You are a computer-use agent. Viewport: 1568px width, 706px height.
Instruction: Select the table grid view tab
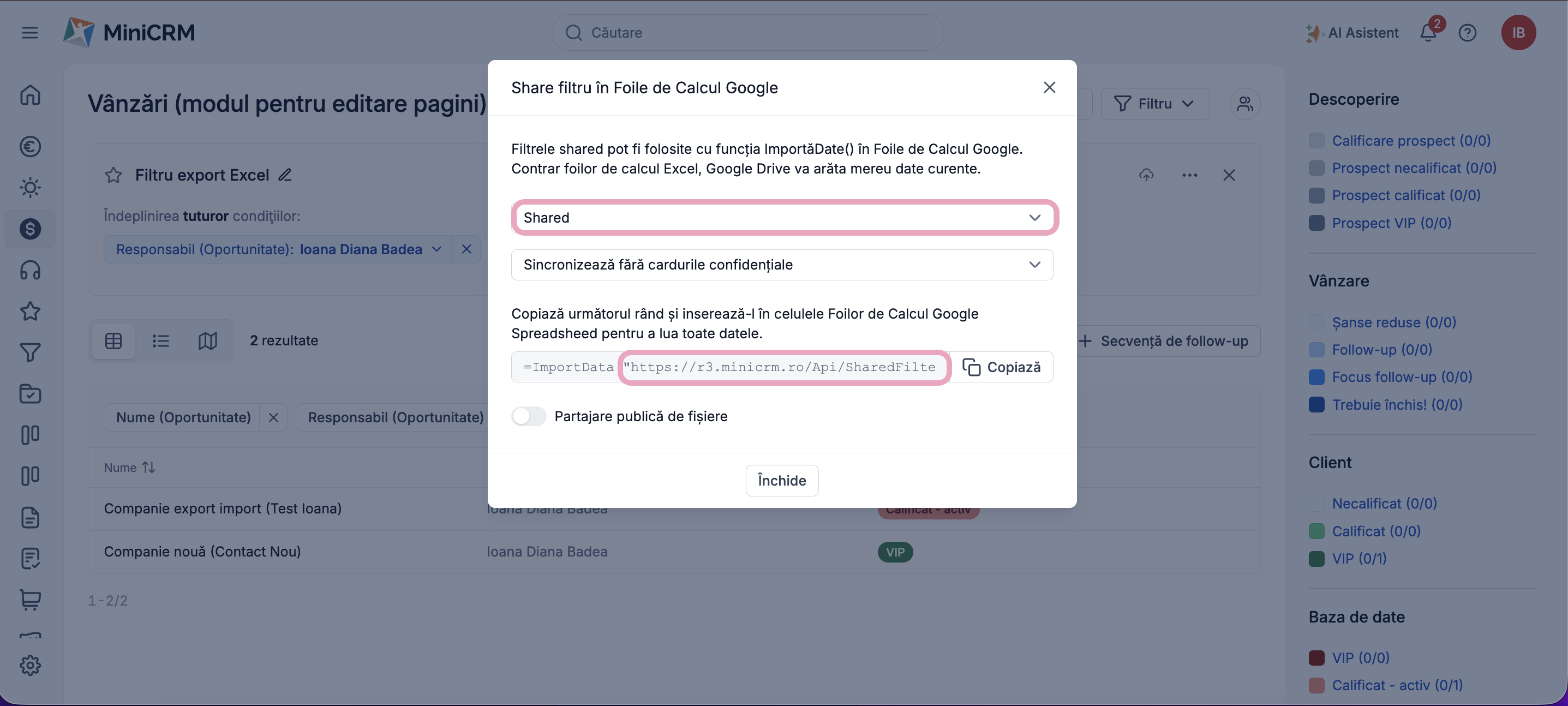(114, 341)
